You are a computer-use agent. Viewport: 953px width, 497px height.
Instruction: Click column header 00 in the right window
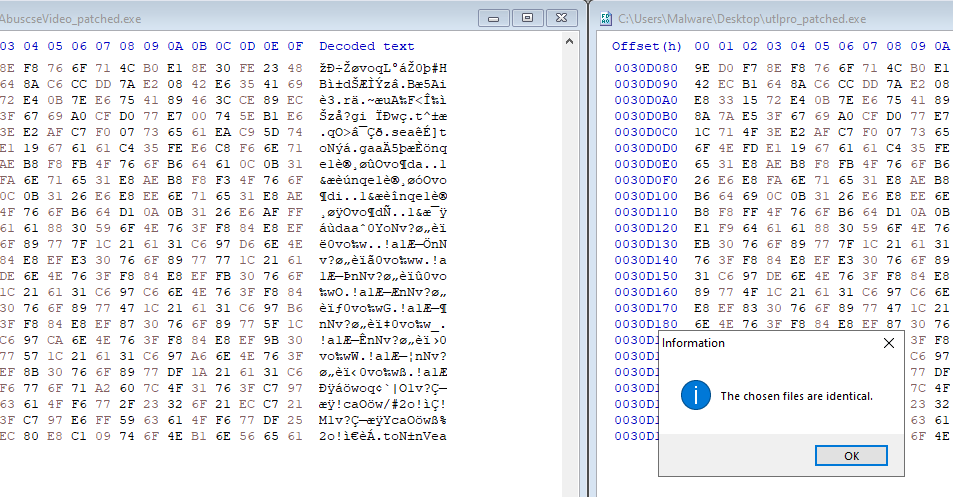coord(702,46)
